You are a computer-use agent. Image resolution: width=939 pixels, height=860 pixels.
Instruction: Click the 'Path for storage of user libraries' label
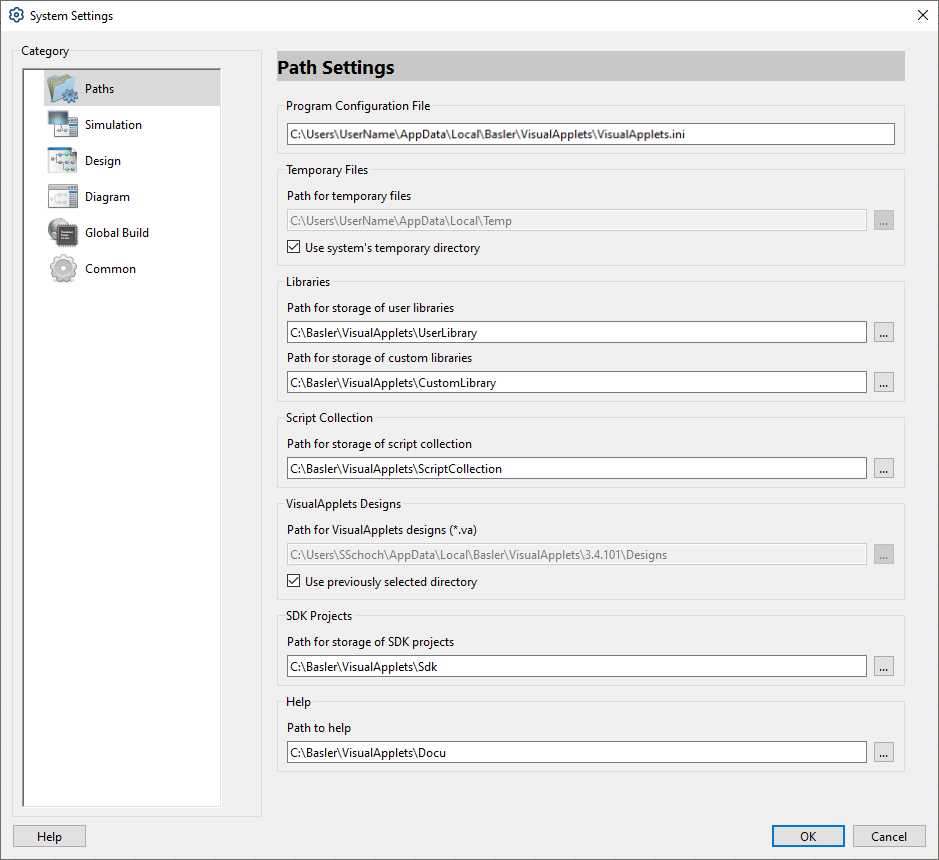(371, 308)
